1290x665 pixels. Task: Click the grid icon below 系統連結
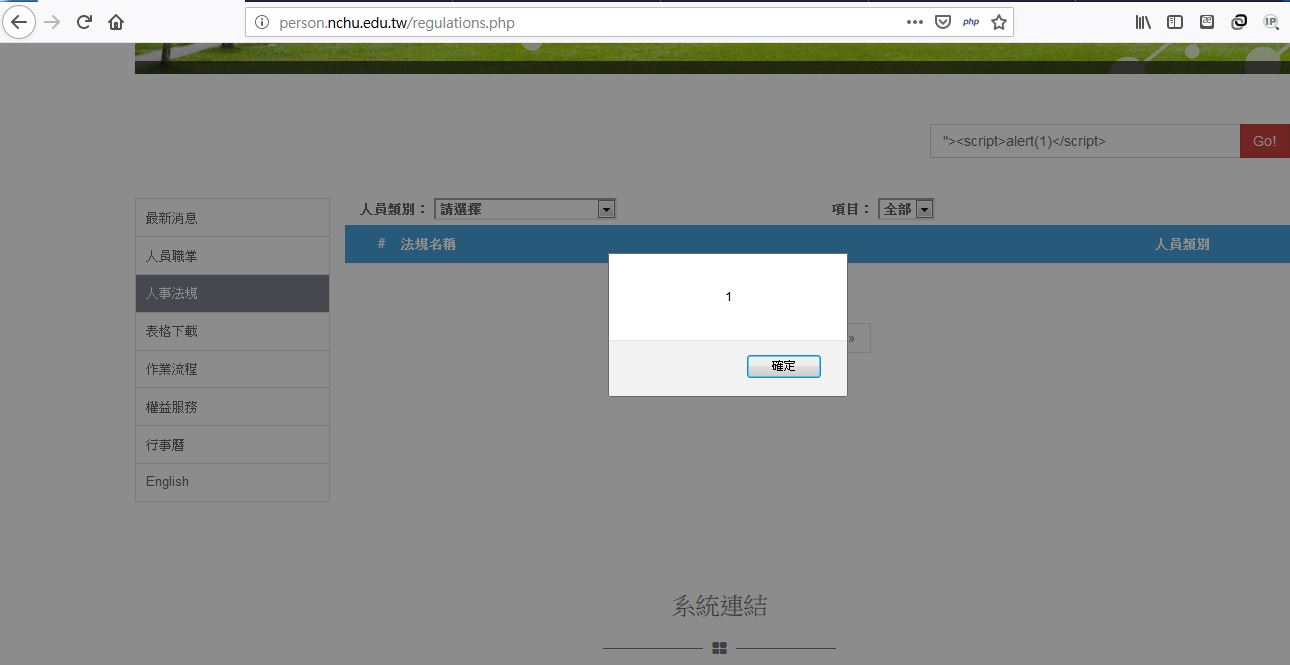[719, 648]
